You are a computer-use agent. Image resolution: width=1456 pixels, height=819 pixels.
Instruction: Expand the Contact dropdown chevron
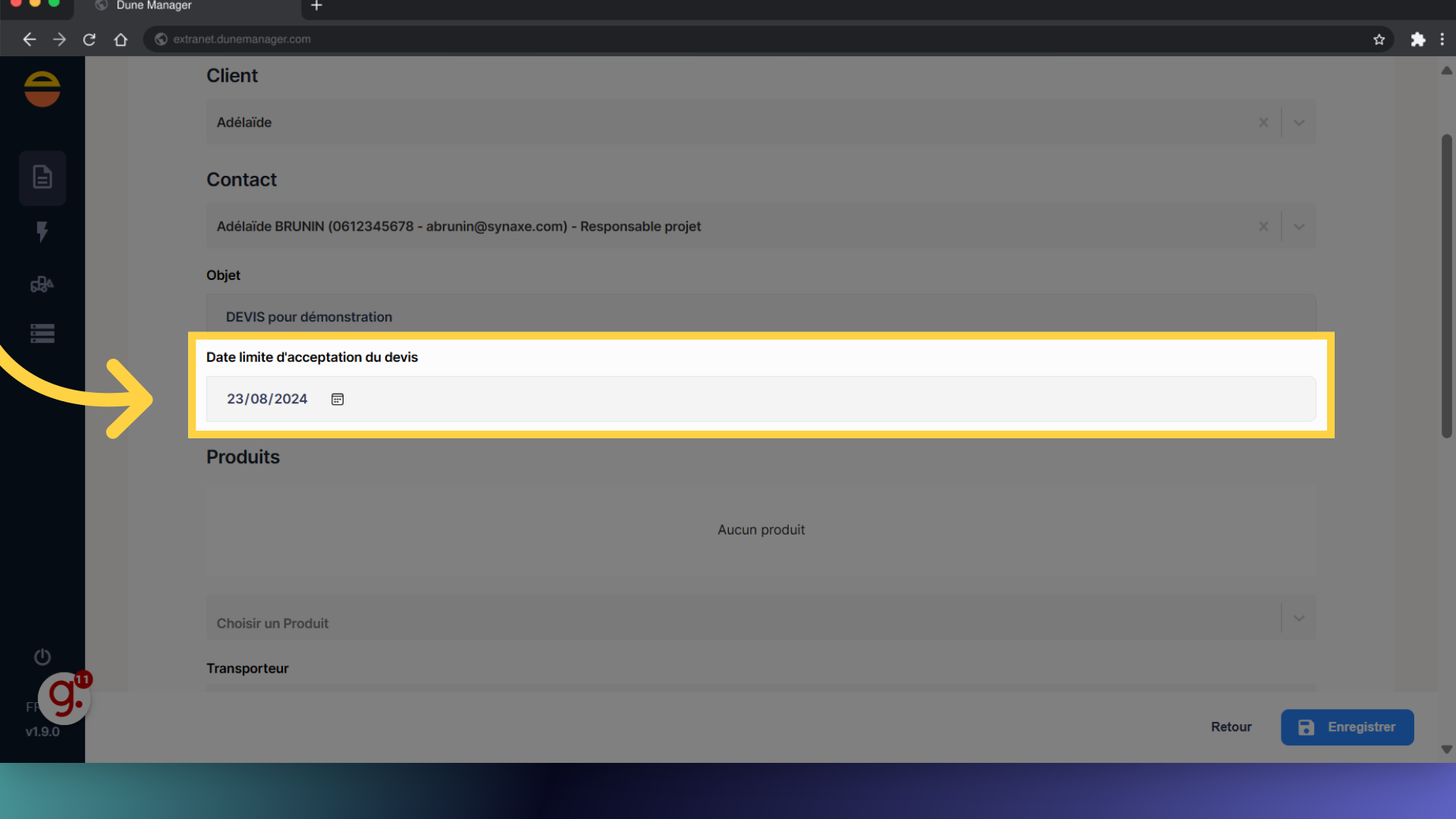point(1299,227)
